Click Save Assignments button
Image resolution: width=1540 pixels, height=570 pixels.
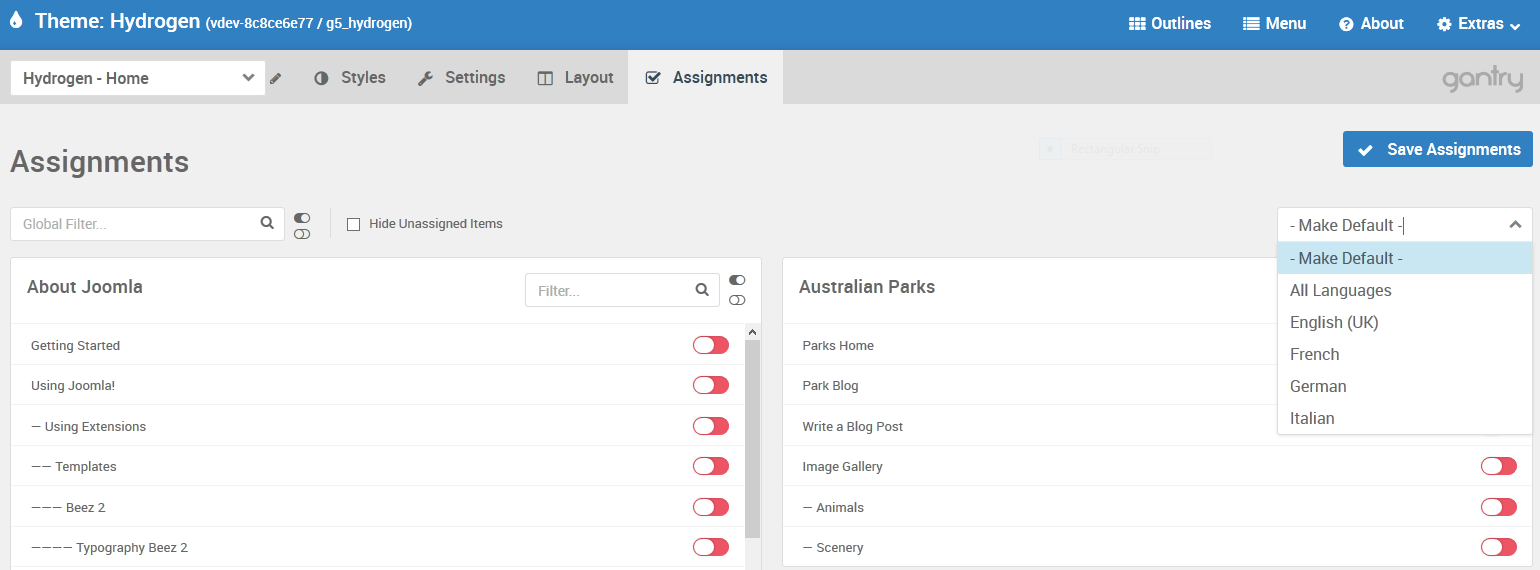point(1438,149)
